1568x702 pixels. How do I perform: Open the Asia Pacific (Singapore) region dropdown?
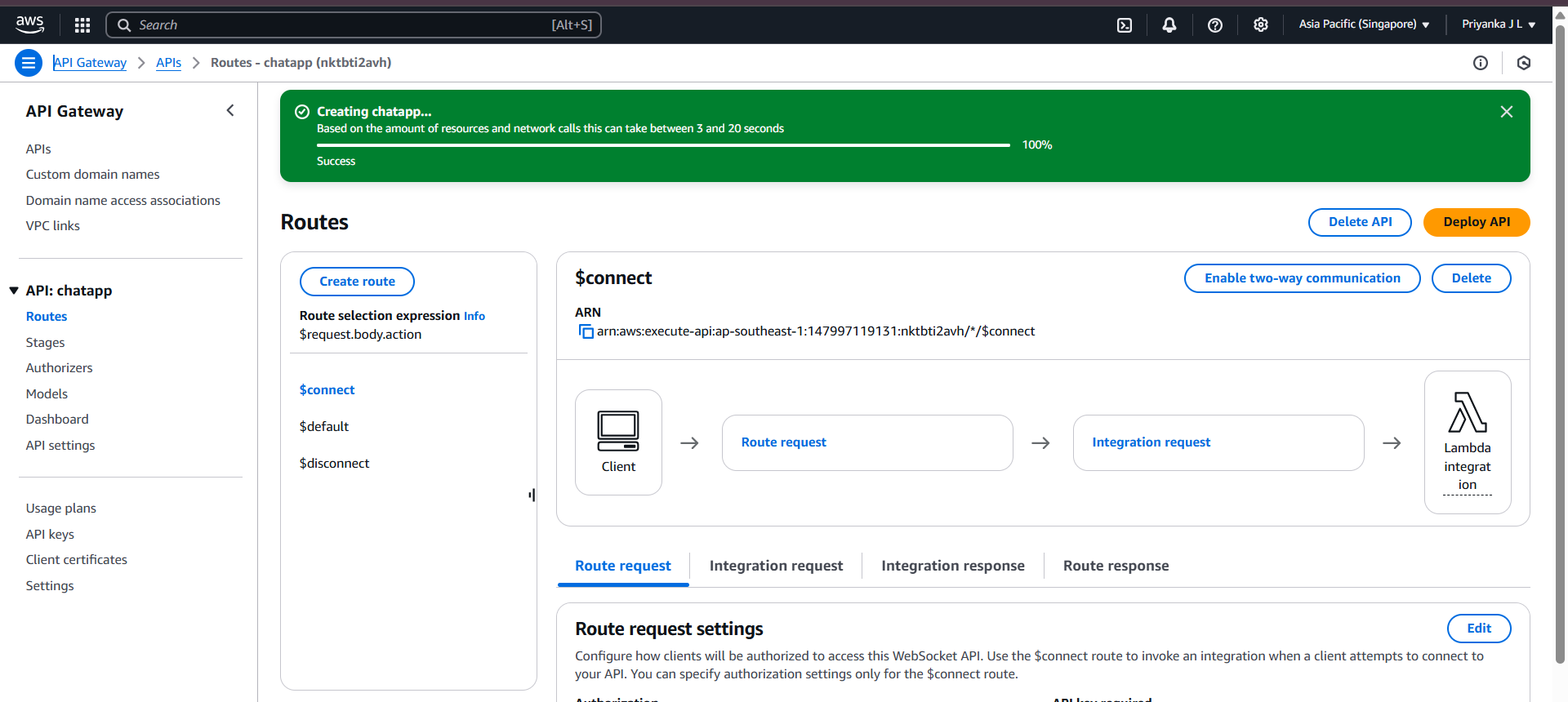click(x=1364, y=24)
